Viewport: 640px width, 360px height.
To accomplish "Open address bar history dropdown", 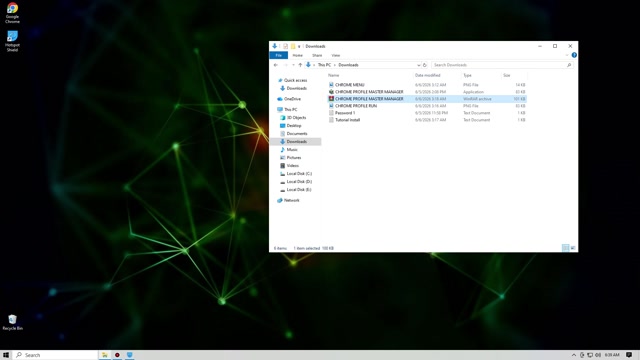I will coord(418,65).
